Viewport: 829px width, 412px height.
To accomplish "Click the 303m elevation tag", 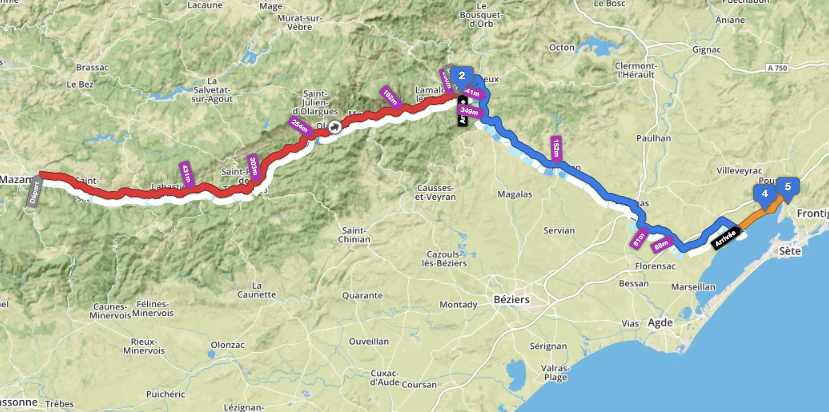I will [254, 168].
